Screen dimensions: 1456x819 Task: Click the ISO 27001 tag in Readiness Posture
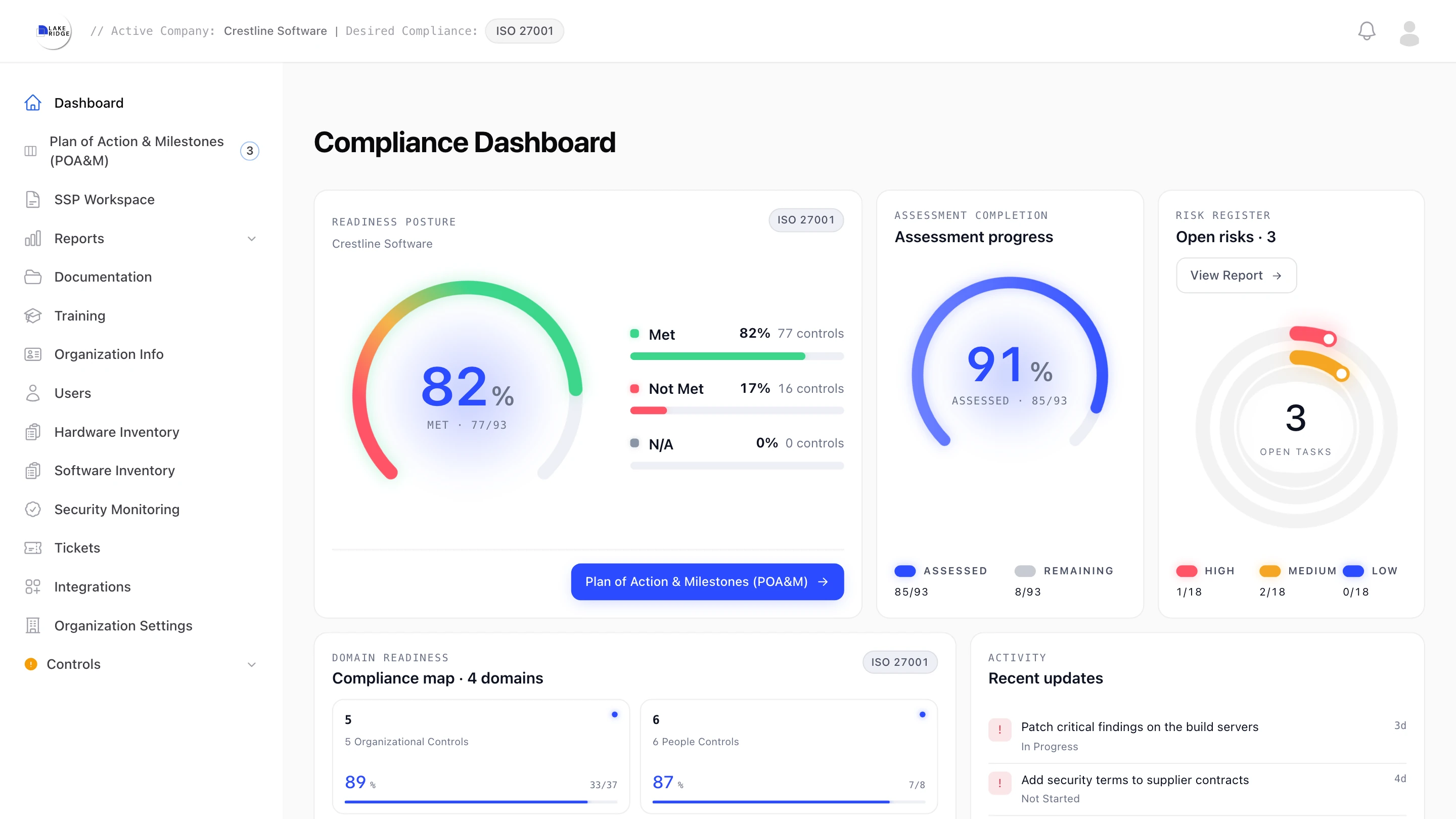point(805,220)
